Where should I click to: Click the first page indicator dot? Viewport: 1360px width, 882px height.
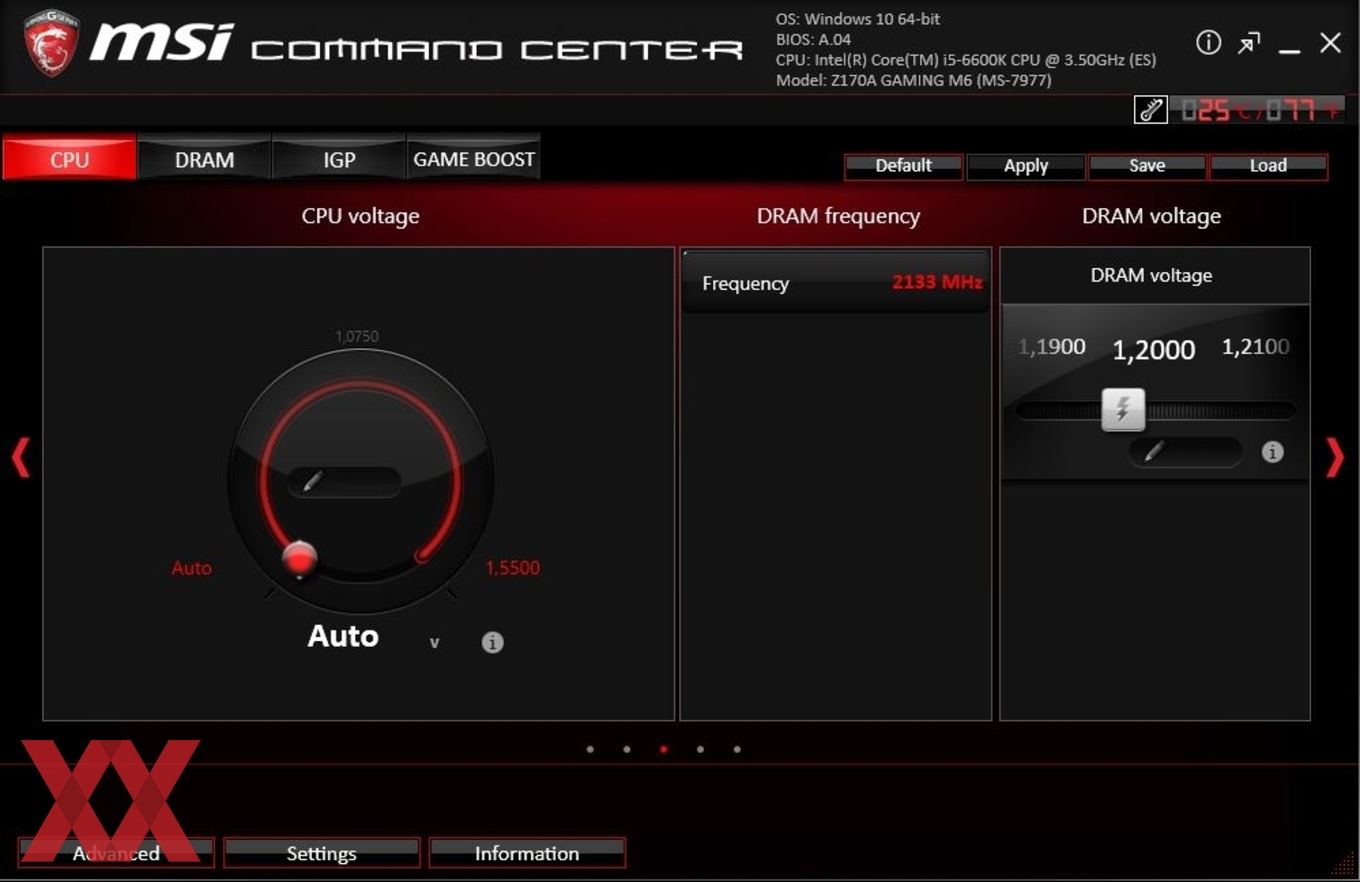click(590, 749)
